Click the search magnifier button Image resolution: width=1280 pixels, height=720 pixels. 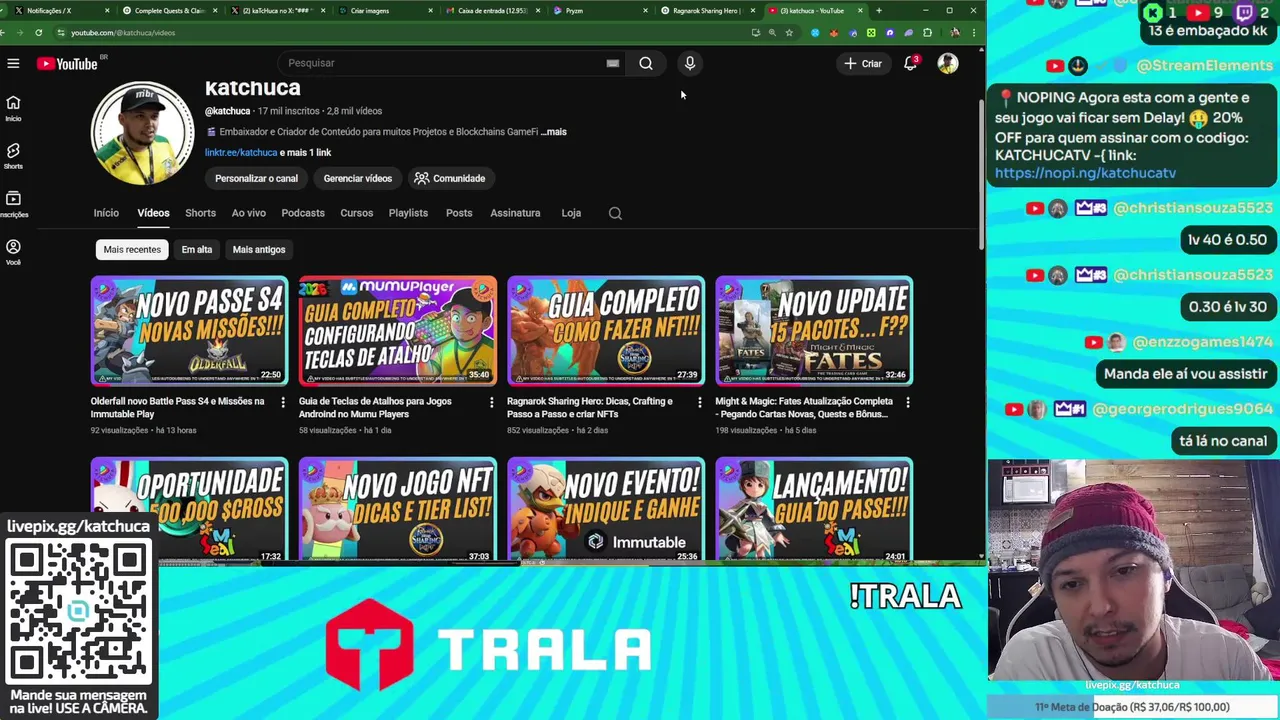pos(646,63)
